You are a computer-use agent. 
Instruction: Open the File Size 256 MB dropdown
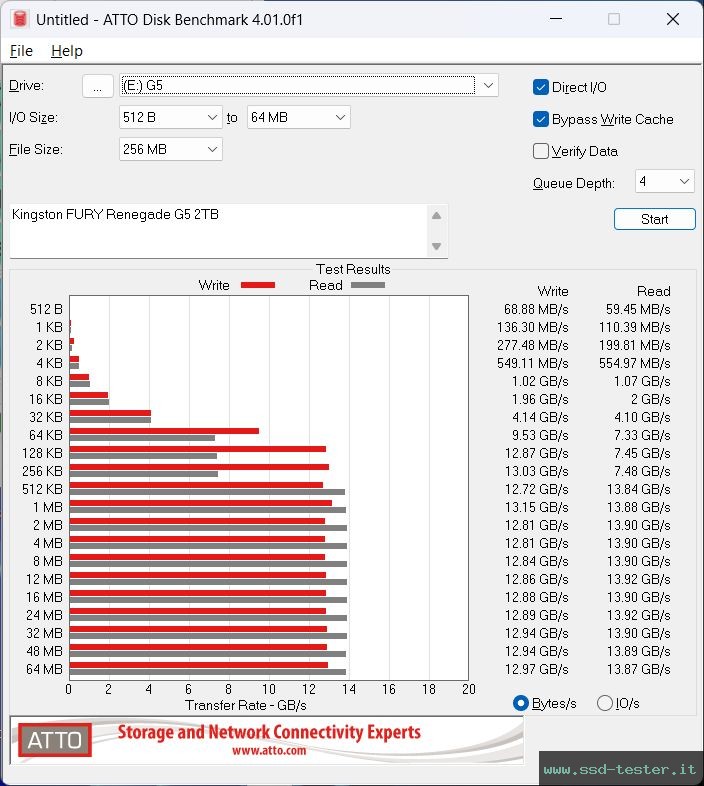tap(171, 149)
